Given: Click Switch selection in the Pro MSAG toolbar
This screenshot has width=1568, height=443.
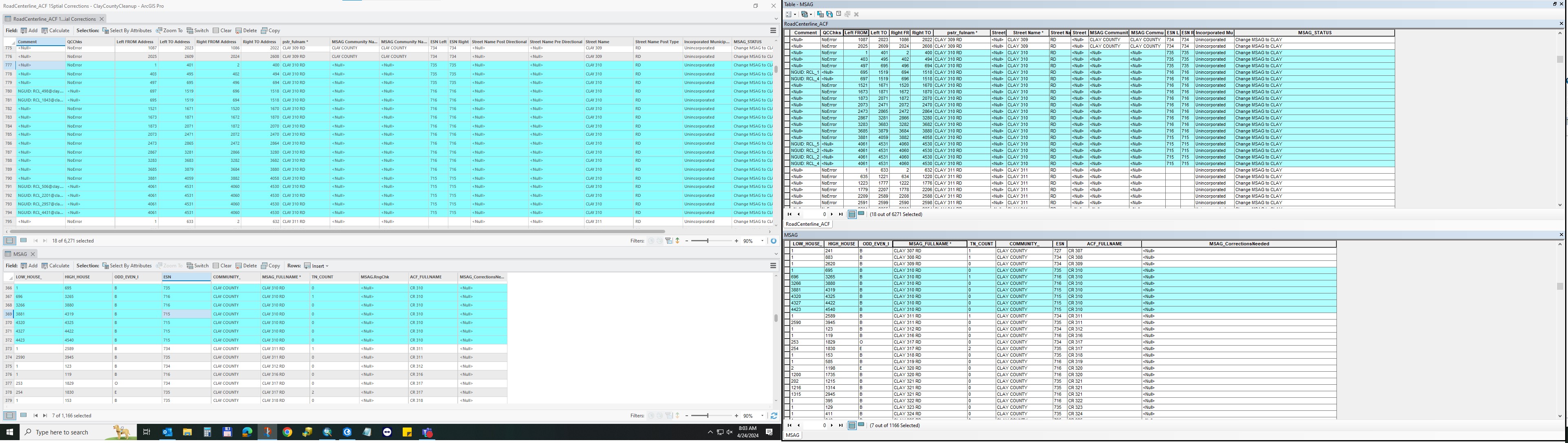Looking at the screenshot, I should tap(198, 266).
